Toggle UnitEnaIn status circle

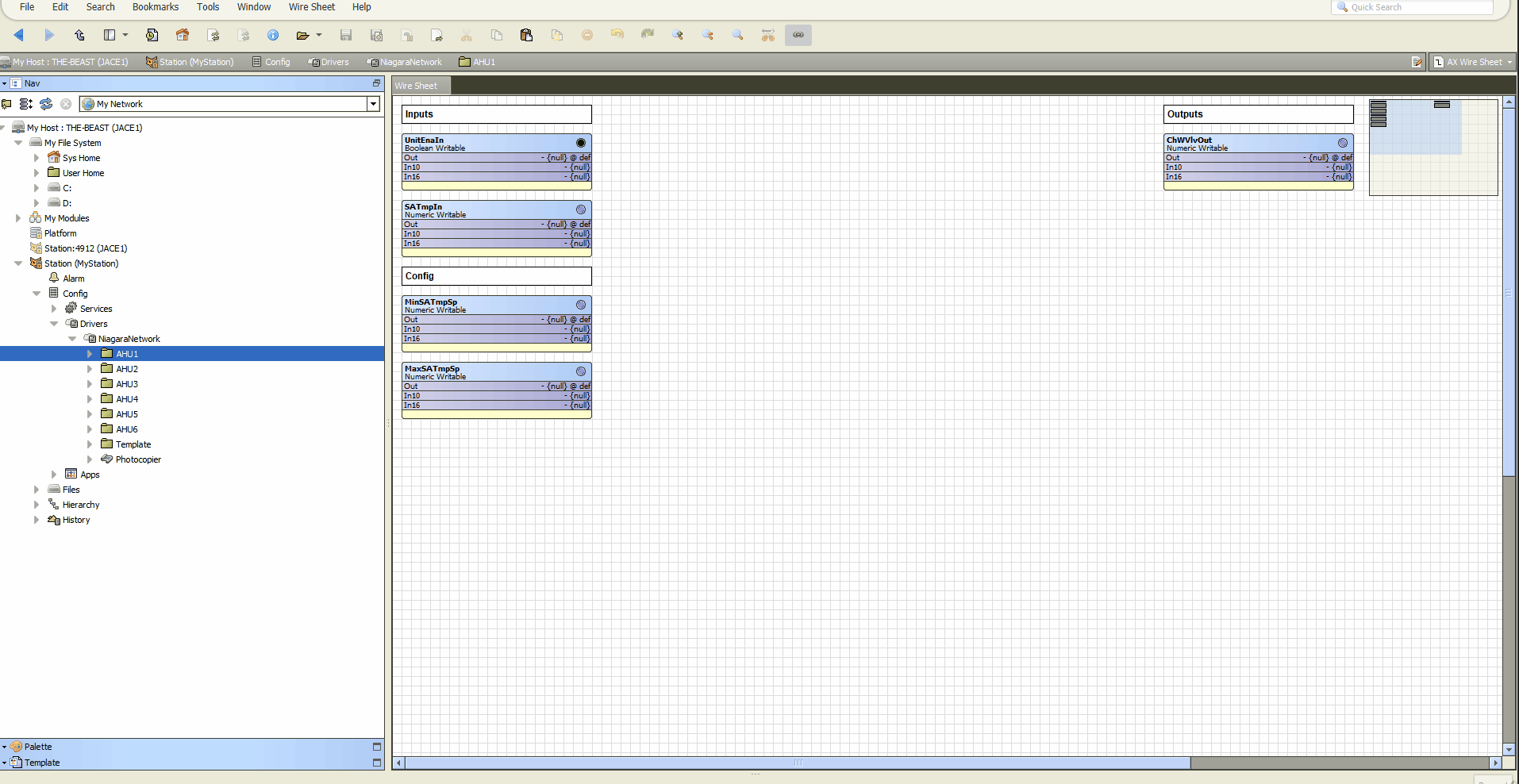click(x=581, y=143)
